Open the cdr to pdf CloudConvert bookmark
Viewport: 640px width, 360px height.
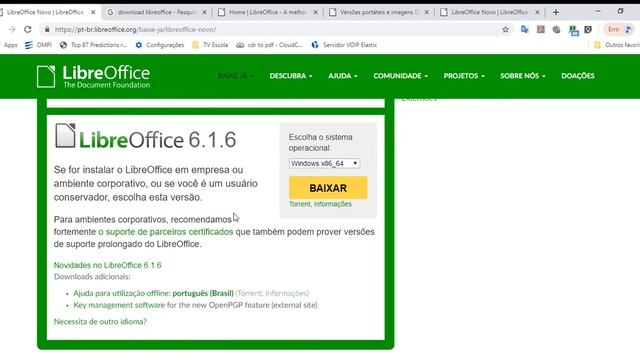tap(269, 45)
